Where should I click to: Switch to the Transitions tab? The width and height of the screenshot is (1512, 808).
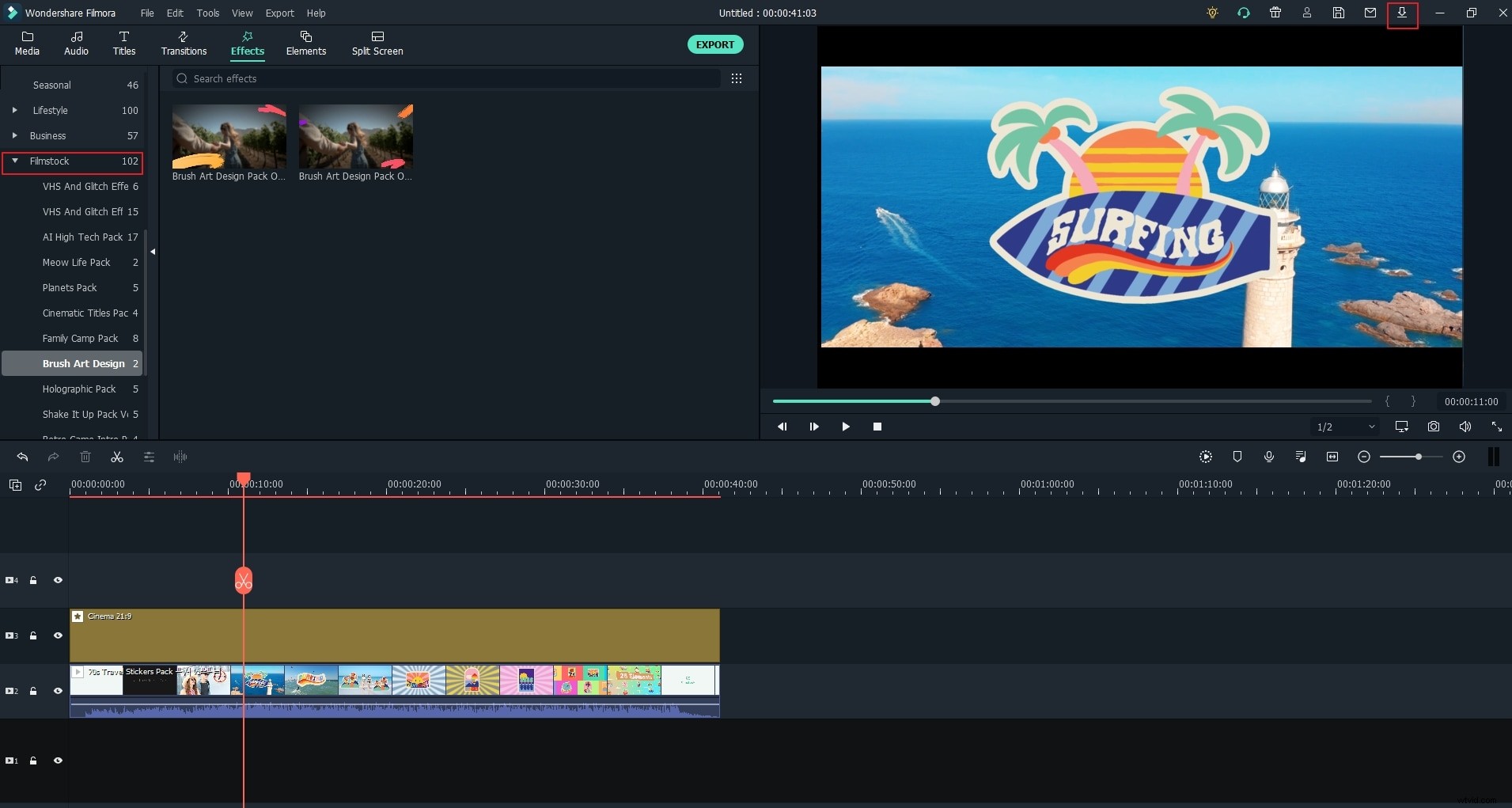click(x=183, y=44)
